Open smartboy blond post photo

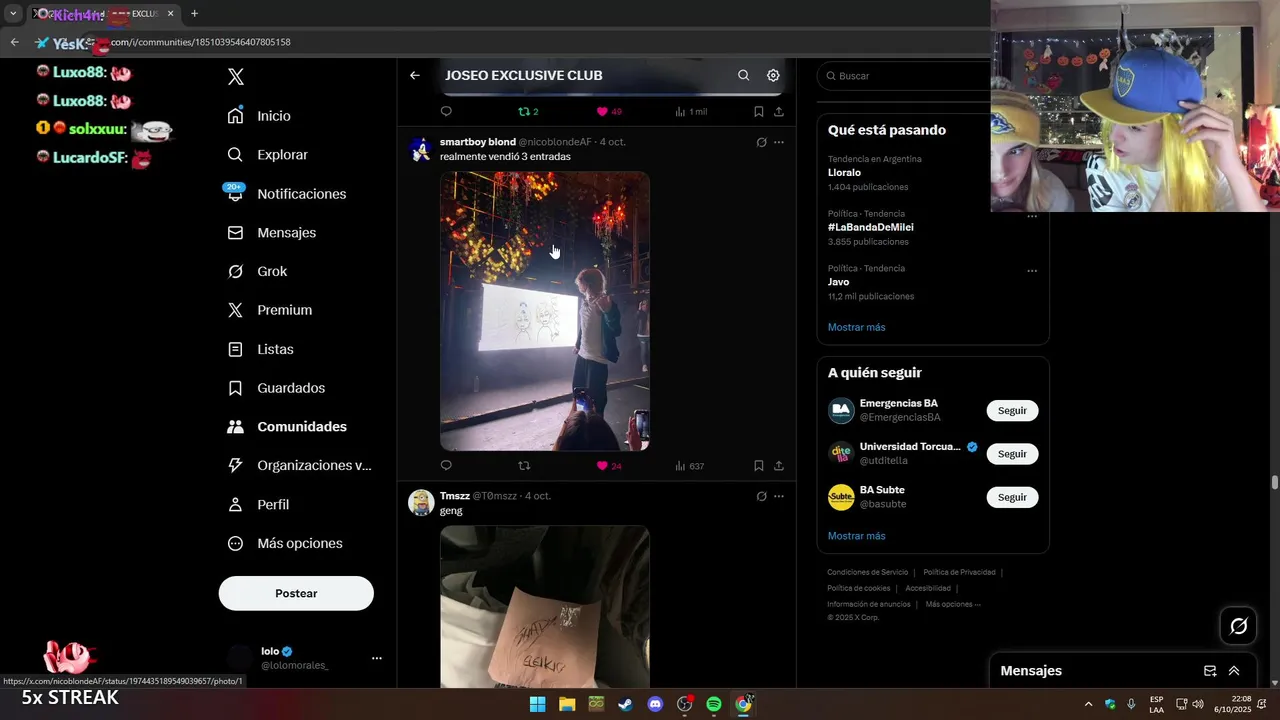click(x=545, y=311)
